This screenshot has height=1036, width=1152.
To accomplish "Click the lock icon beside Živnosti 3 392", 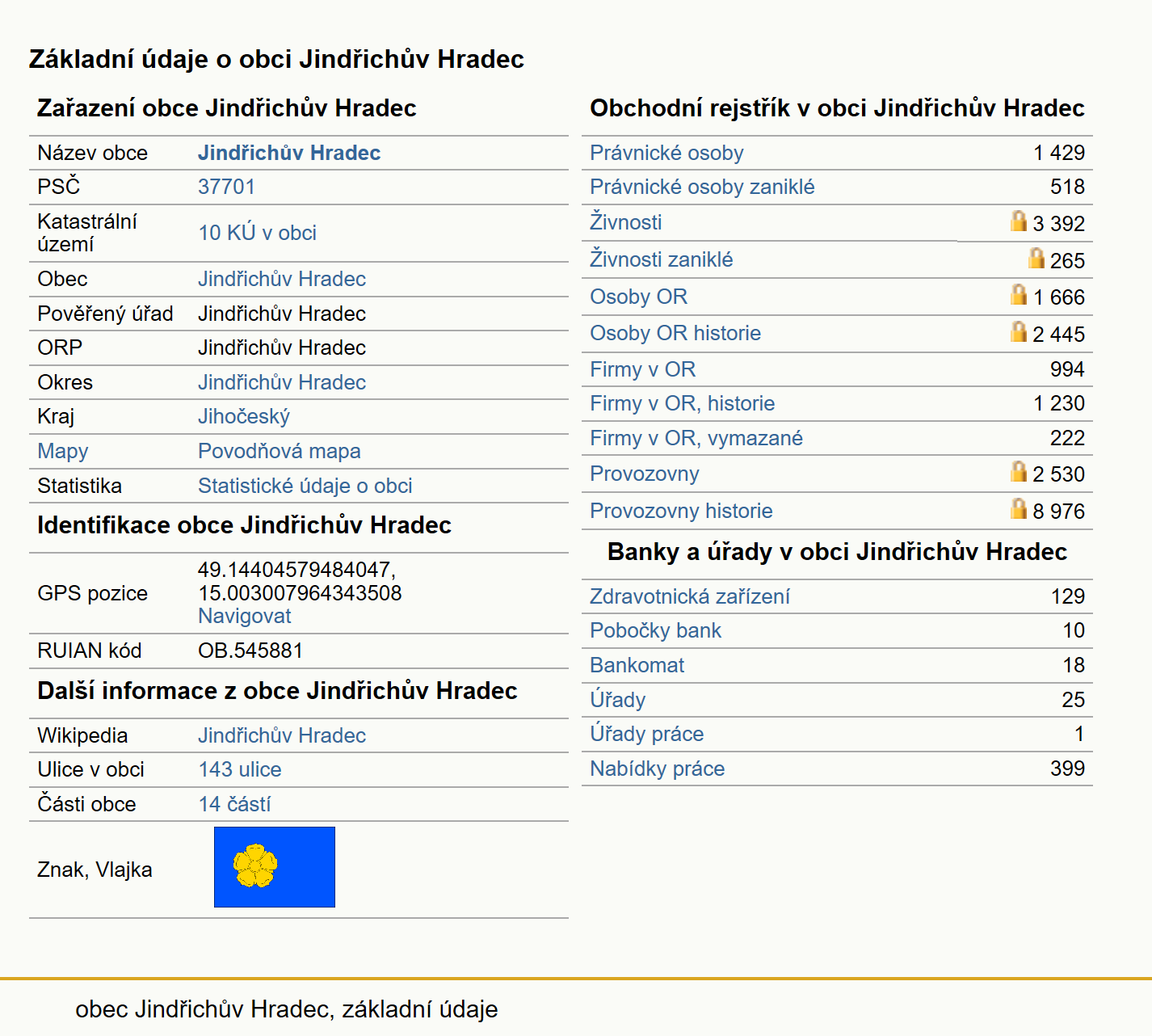I will pos(1019,221).
